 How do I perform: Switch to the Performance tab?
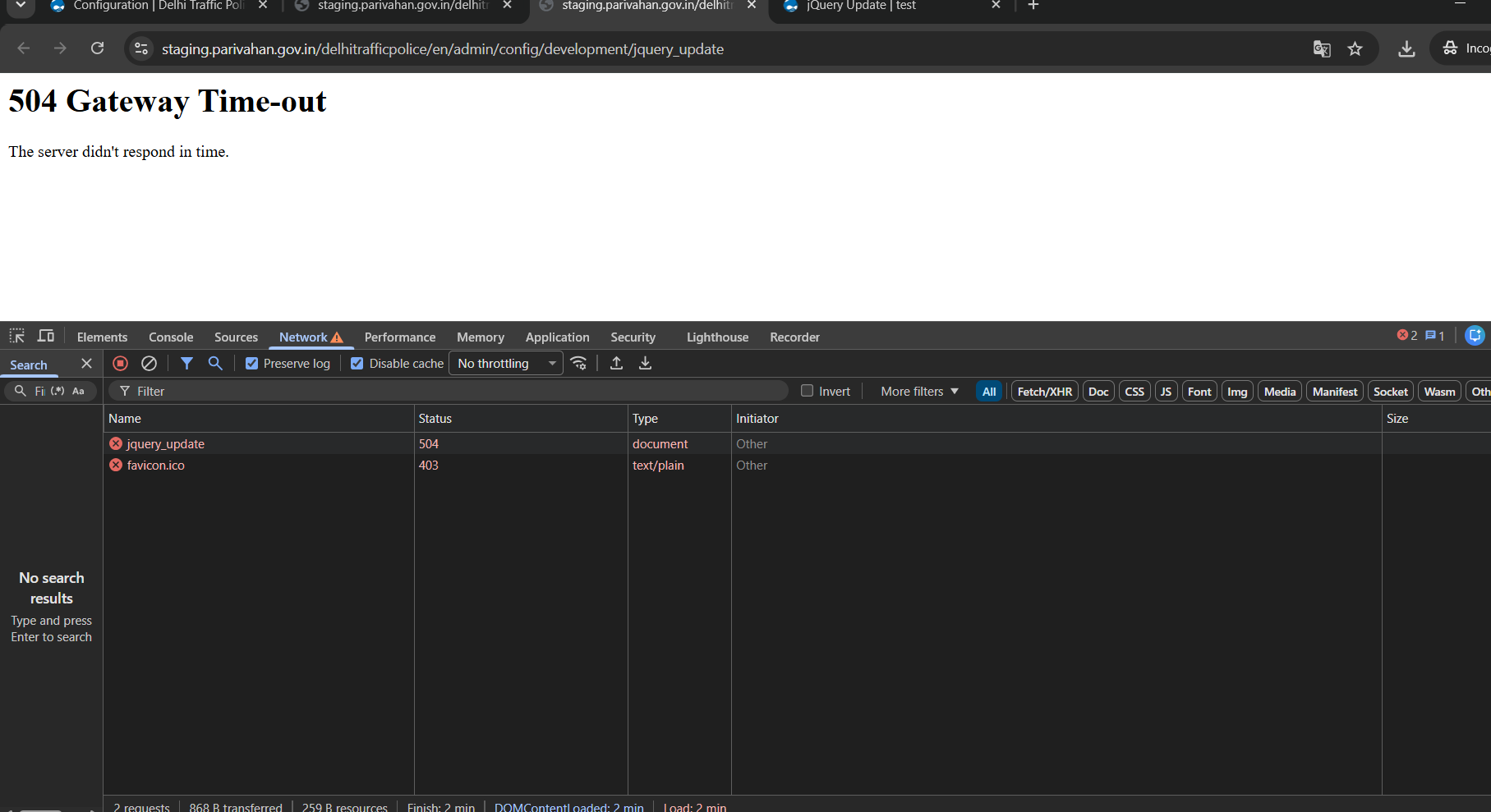click(400, 337)
